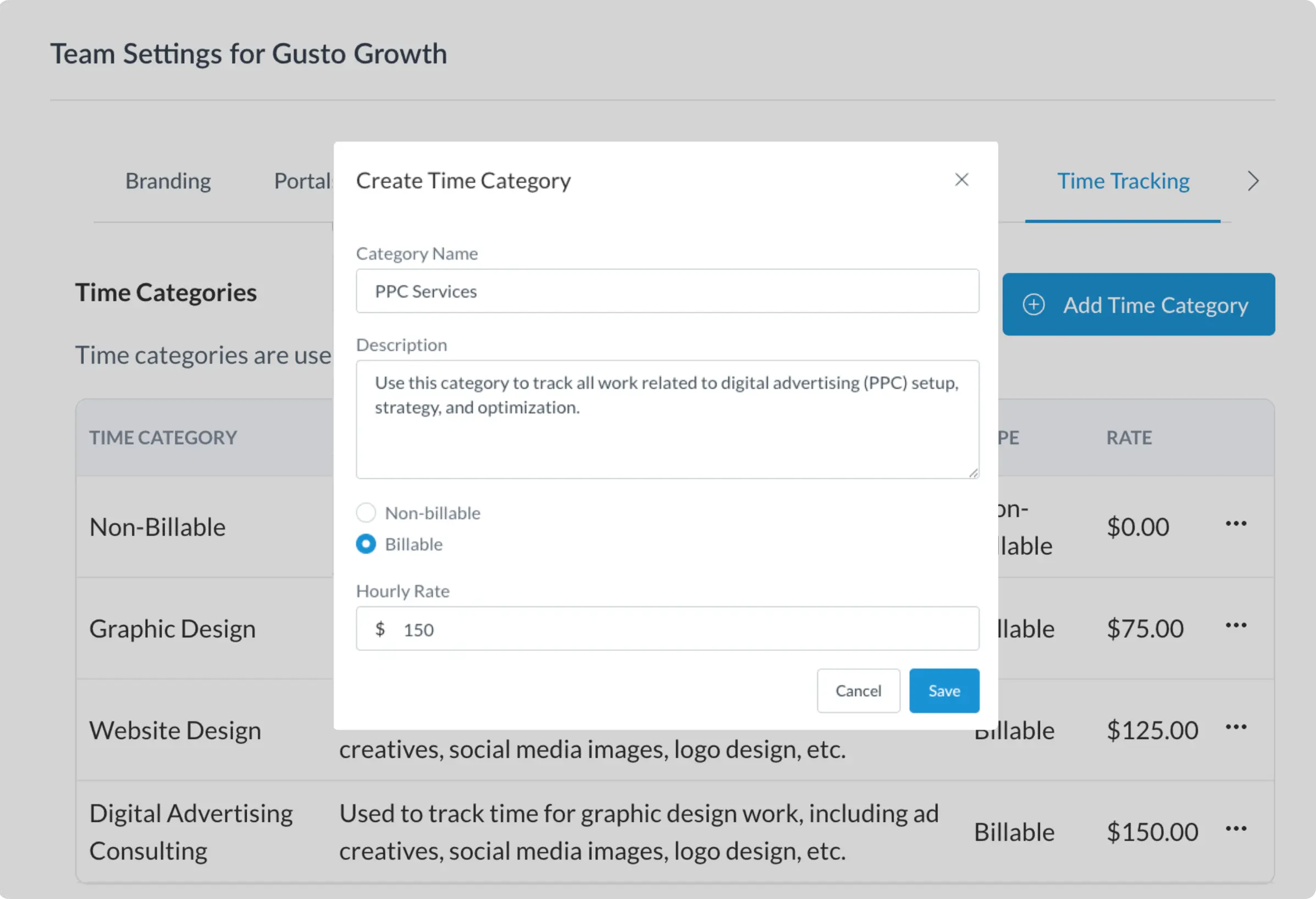Cancel creating the time category
The width and height of the screenshot is (1316, 899).
tap(858, 691)
